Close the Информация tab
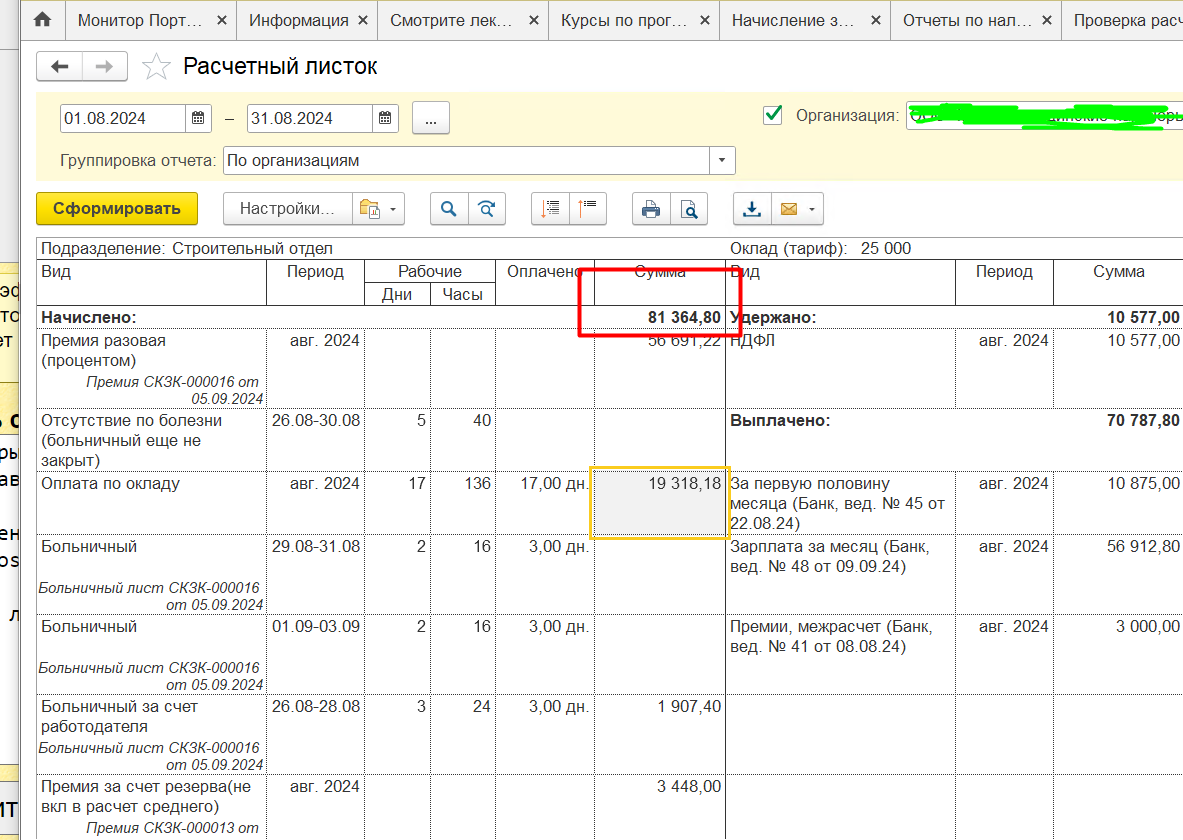The width and height of the screenshot is (1183, 840). (x=363, y=20)
